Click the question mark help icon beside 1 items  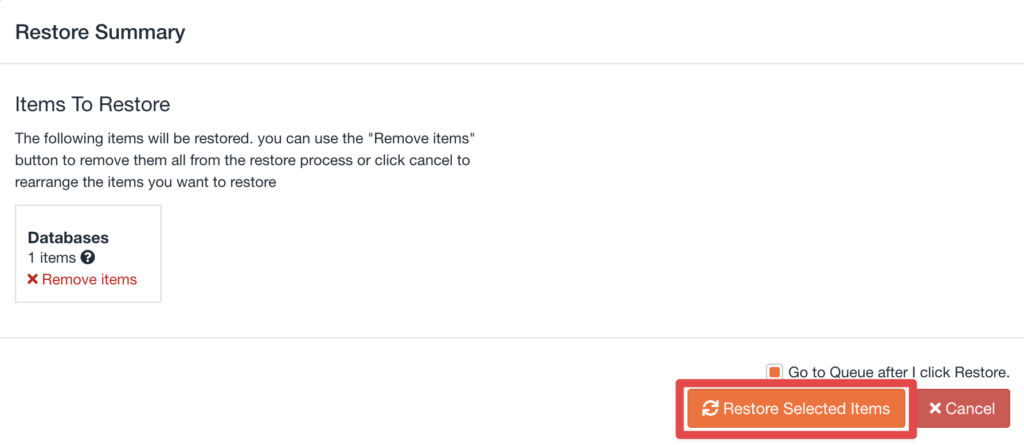87,258
